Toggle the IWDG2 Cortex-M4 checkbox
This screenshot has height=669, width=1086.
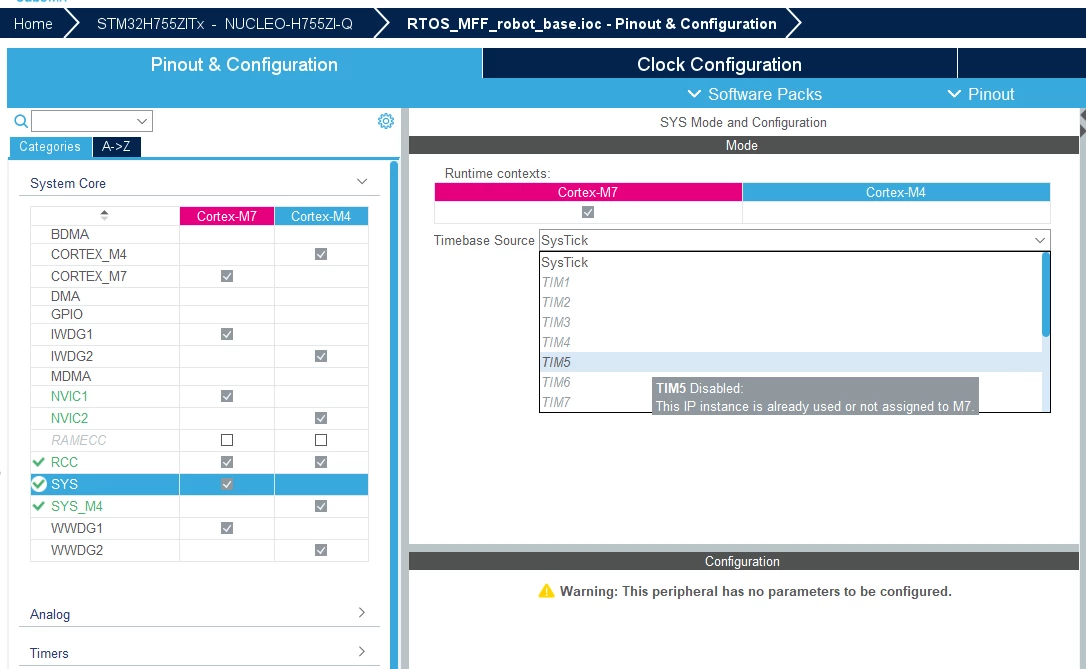(x=321, y=356)
